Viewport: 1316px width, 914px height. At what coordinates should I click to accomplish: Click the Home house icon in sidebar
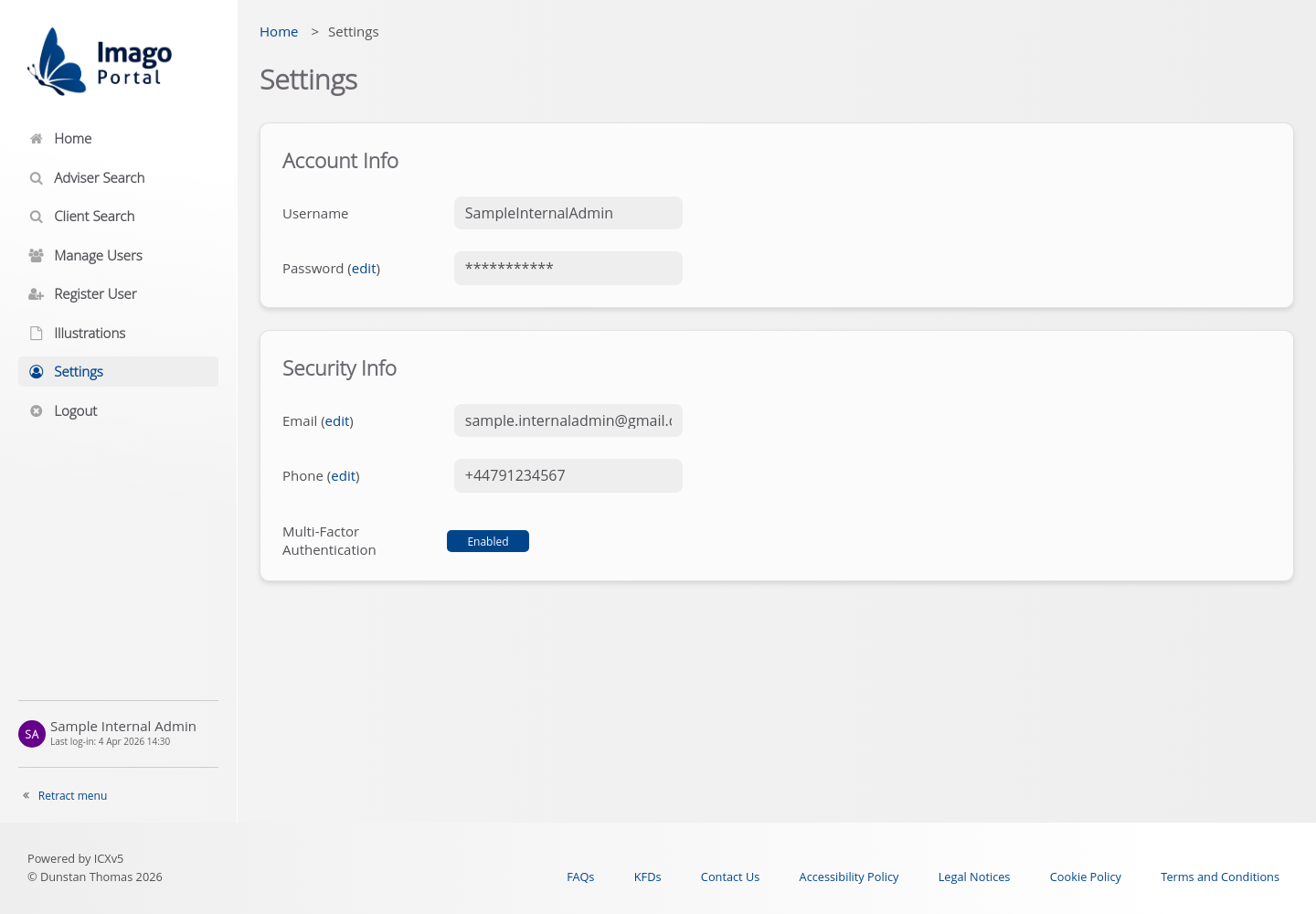click(x=37, y=139)
